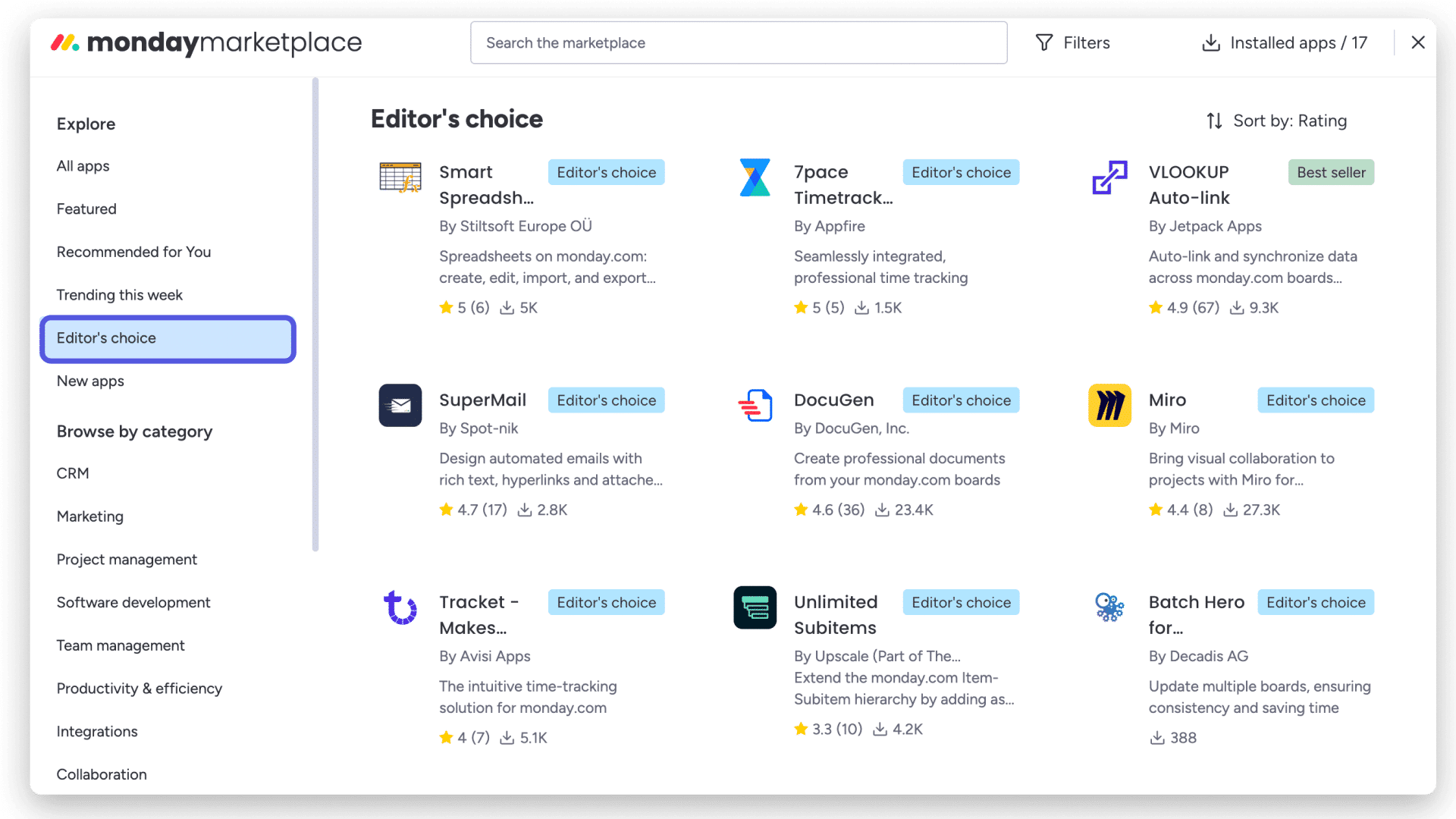Open the 7pace Timetrack... app title

click(843, 185)
